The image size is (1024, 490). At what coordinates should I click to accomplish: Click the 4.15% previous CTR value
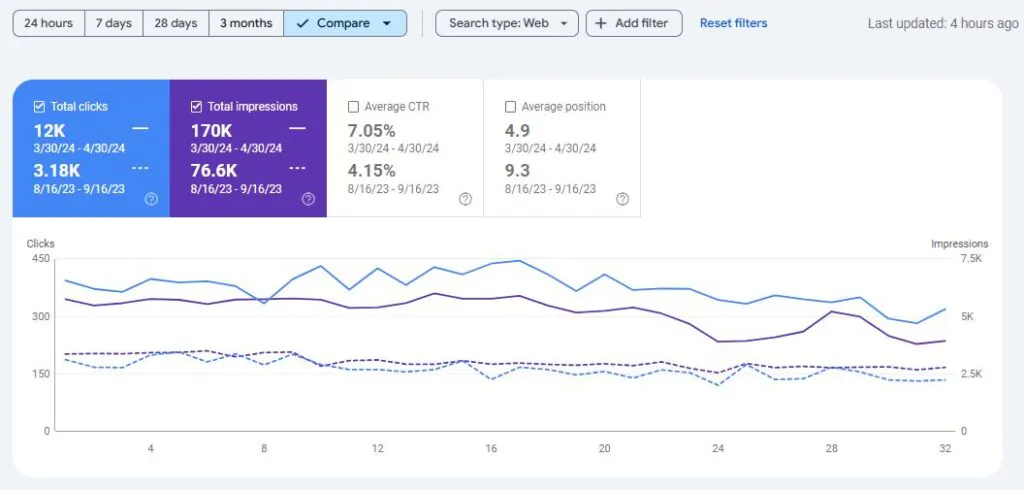point(372,171)
